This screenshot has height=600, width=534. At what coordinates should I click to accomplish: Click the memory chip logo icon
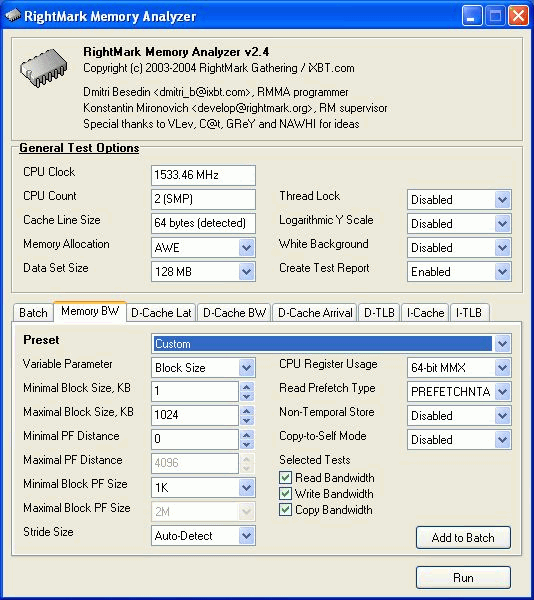pyautogui.click(x=43, y=68)
